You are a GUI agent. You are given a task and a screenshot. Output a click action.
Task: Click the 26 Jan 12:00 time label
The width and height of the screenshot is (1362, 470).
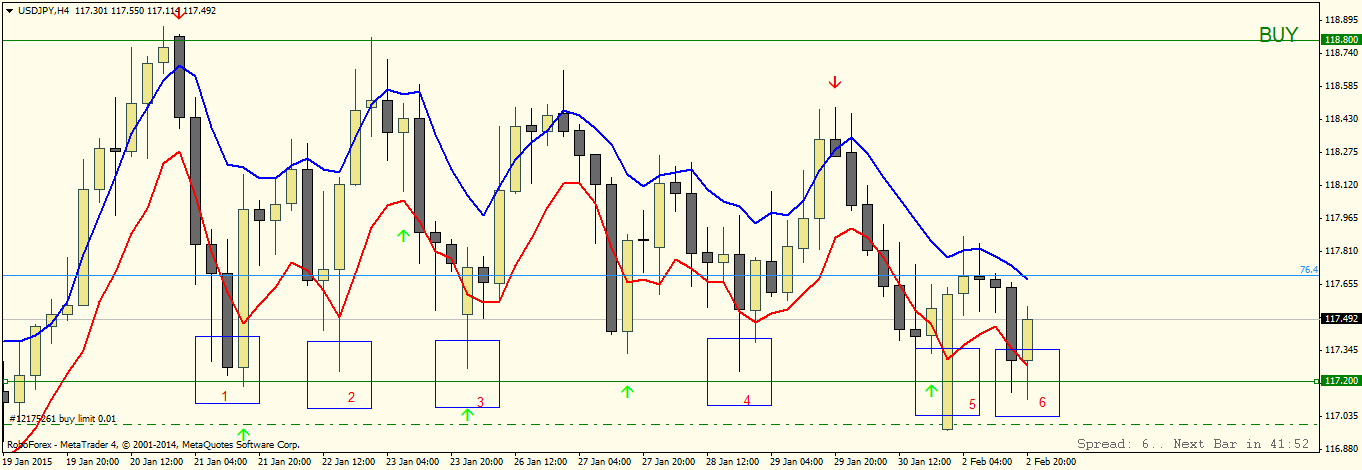tap(542, 462)
